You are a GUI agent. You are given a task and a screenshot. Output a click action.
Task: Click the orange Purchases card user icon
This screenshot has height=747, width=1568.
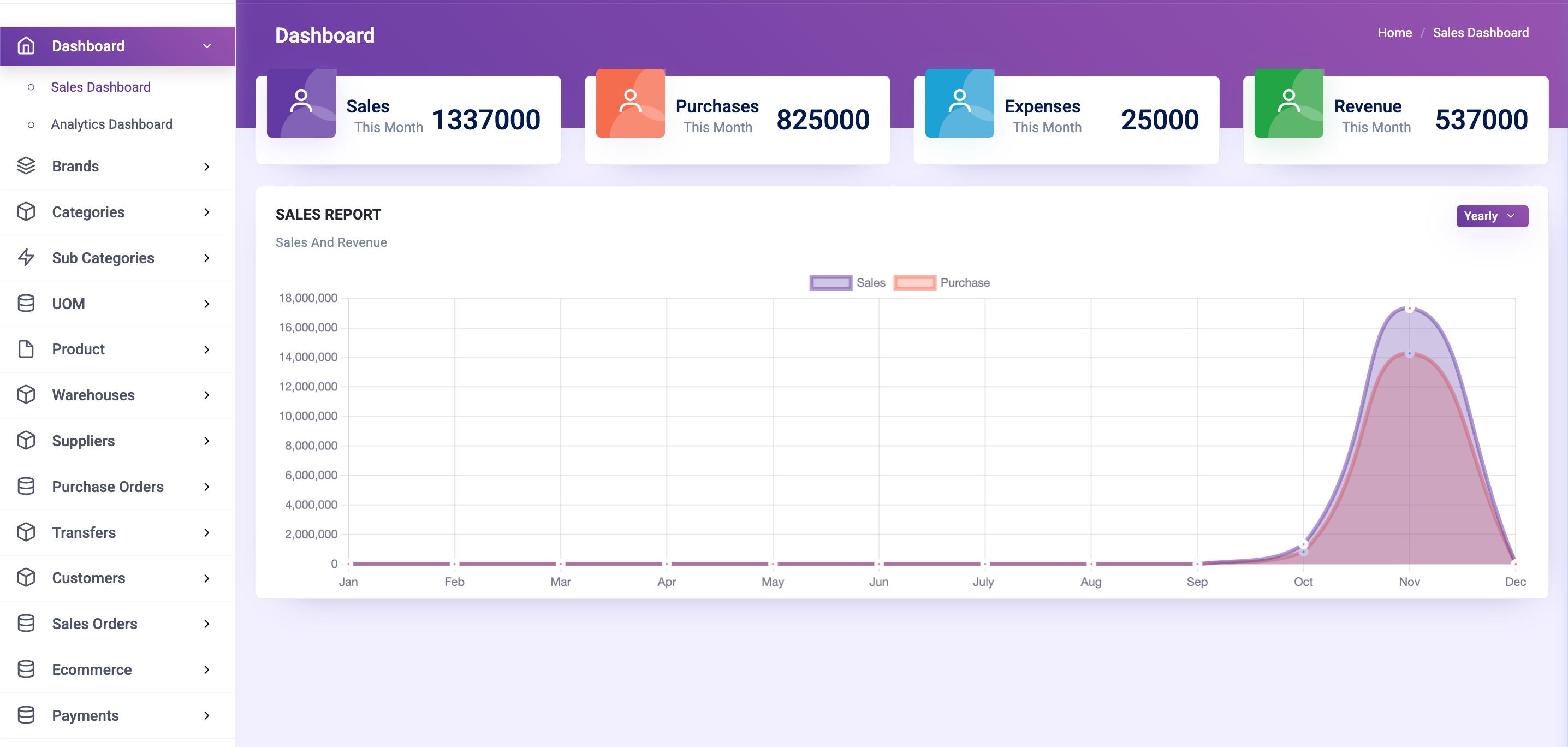pyautogui.click(x=630, y=102)
